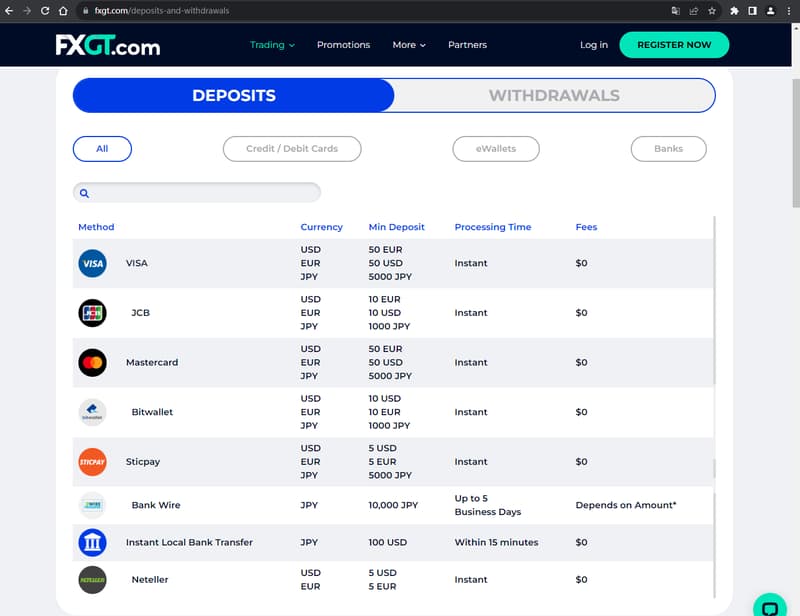
Task: Filter methods by eWallets
Action: coord(496,149)
